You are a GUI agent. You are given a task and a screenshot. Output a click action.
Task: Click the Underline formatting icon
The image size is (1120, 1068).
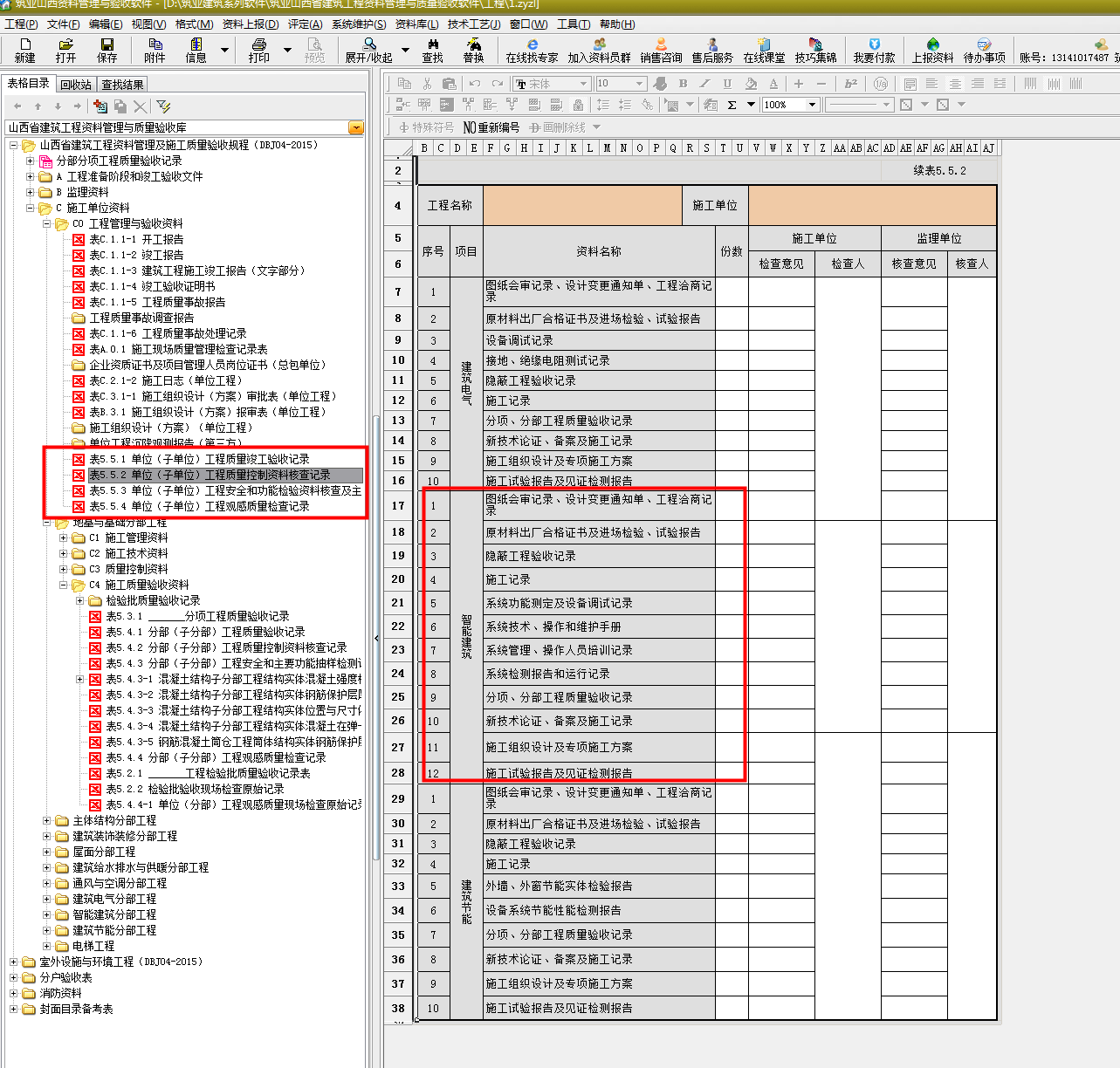[x=727, y=83]
